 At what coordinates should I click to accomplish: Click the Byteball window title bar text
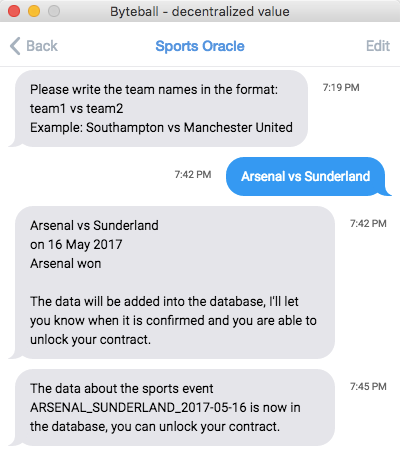200,12
